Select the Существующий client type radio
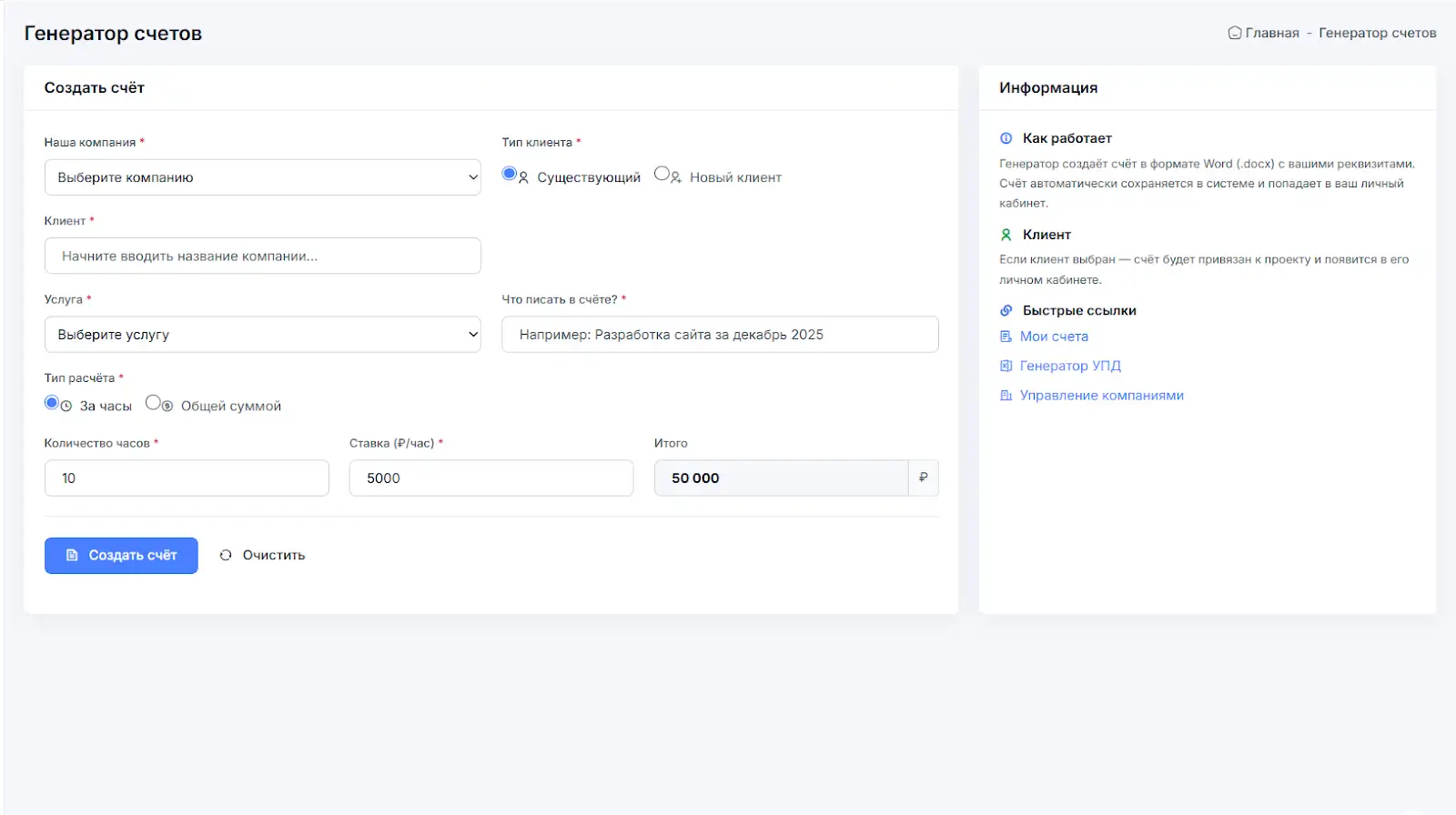This screenshot has height=815, width=1456. click(510, 174)
